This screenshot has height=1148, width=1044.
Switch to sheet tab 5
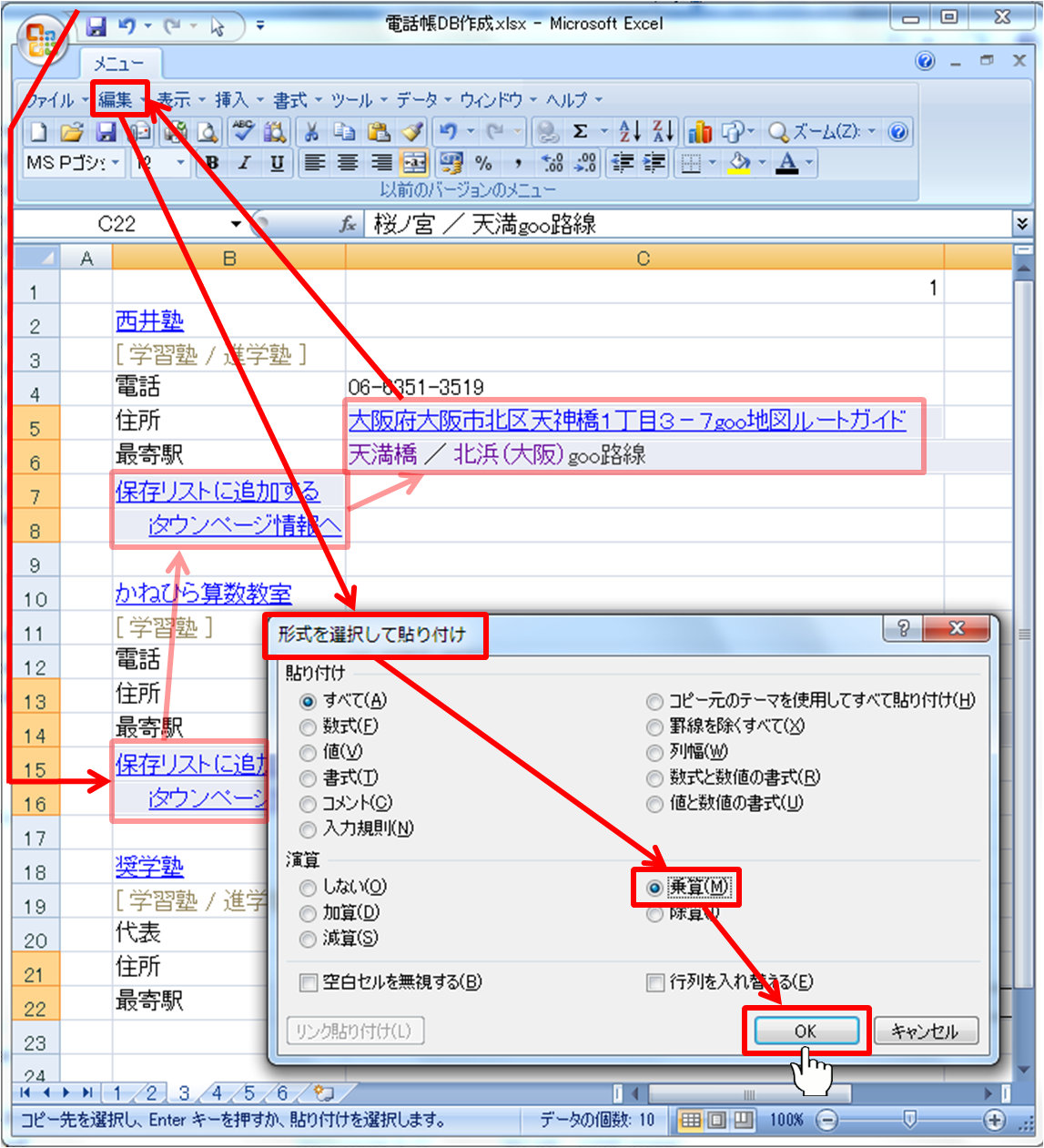(x=248, y=1093)
